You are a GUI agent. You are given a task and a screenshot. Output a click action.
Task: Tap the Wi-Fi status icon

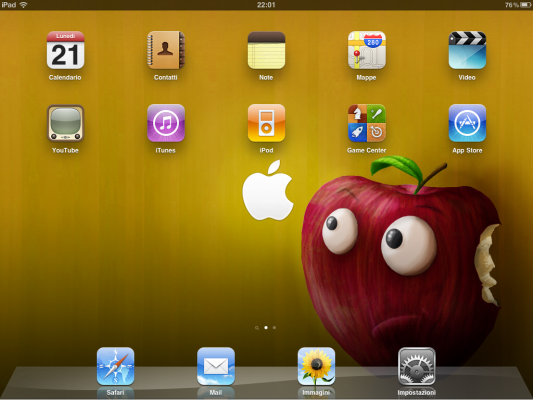click(23, 5)
